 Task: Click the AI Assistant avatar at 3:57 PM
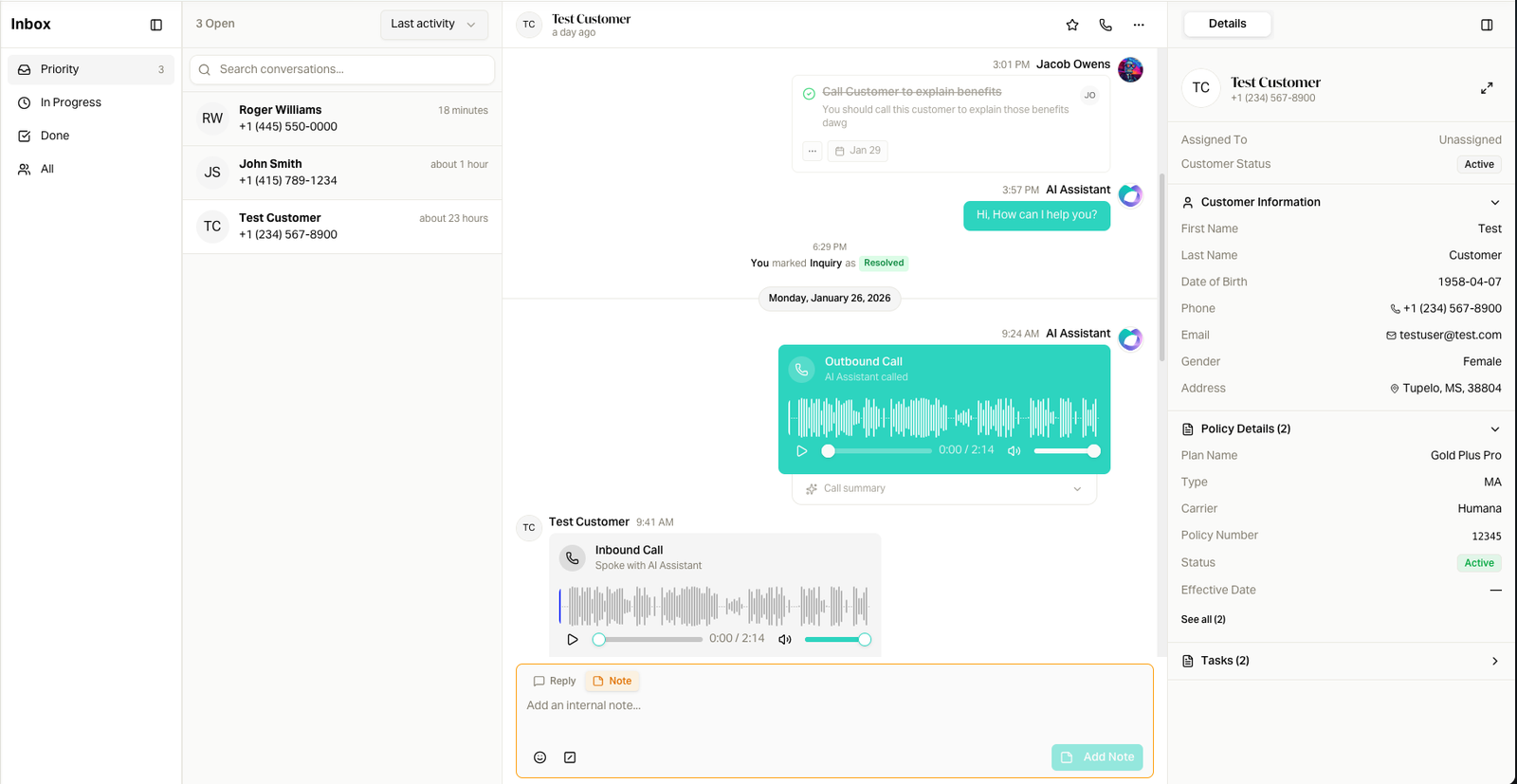(x=1130, y=195)
